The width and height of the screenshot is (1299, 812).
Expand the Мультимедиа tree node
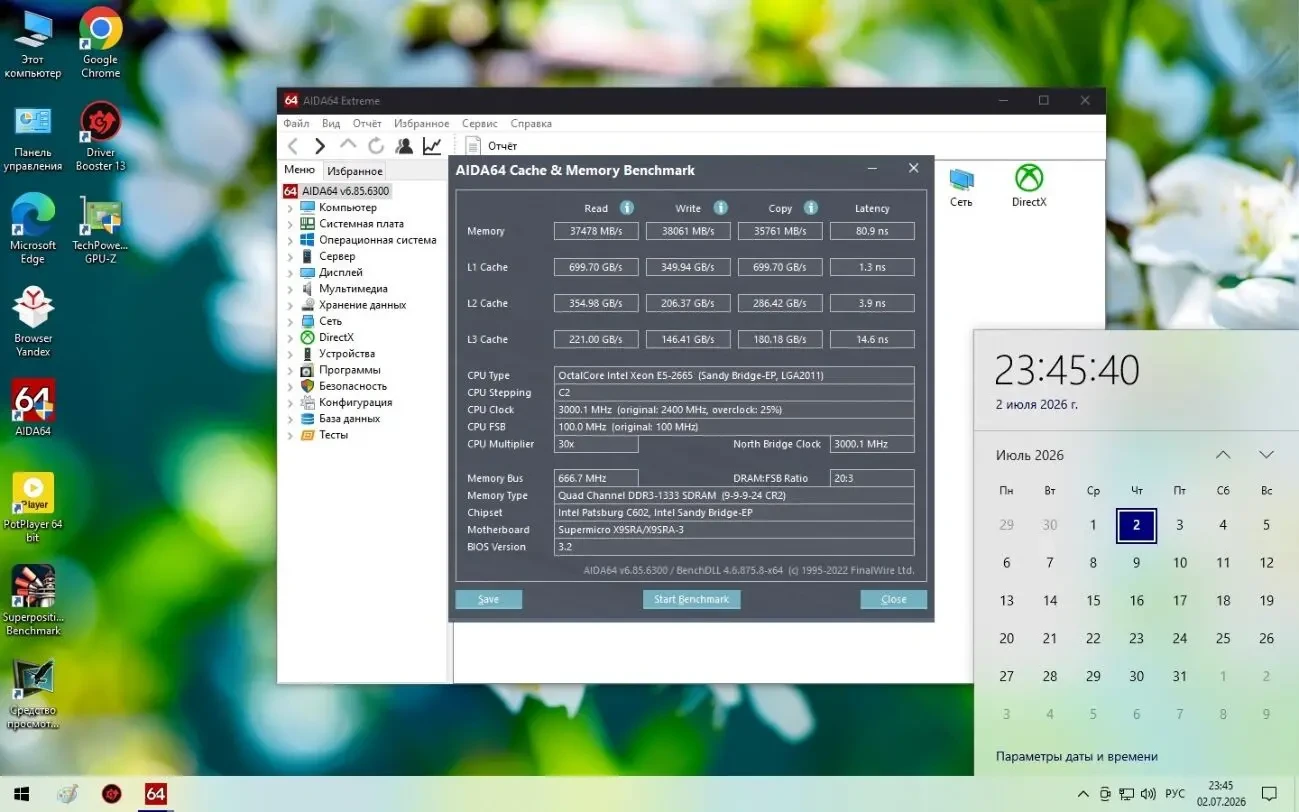[x=290, y=289]
